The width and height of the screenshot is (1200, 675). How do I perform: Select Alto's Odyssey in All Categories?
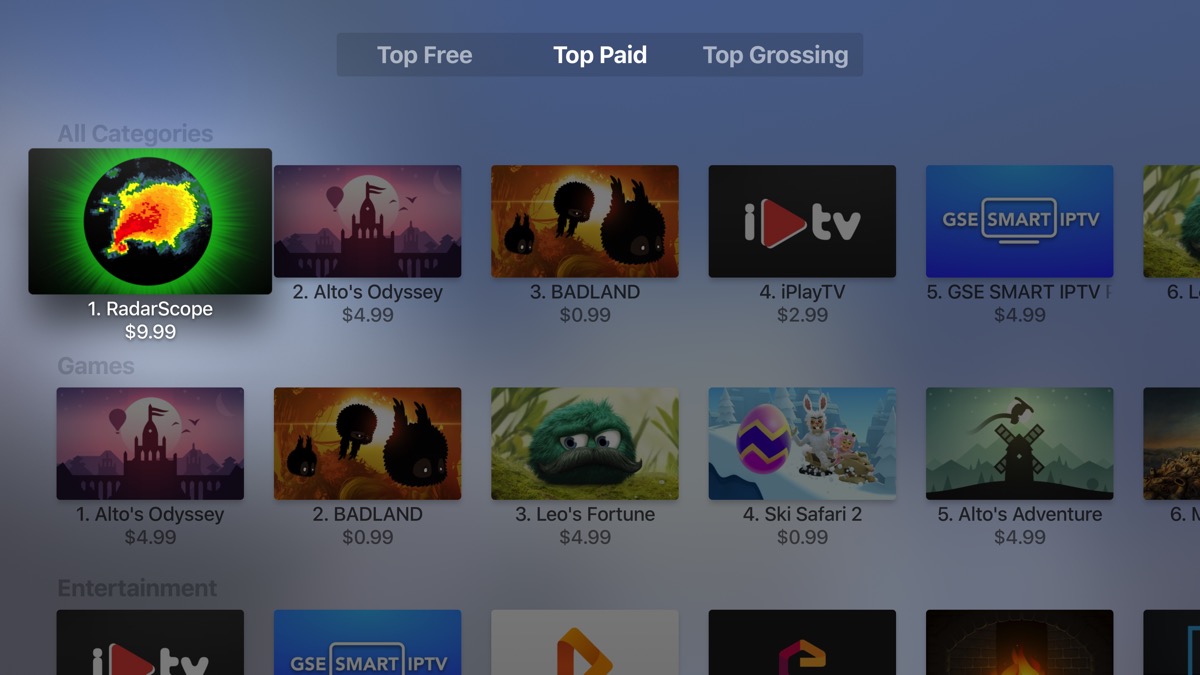point(368,221)
